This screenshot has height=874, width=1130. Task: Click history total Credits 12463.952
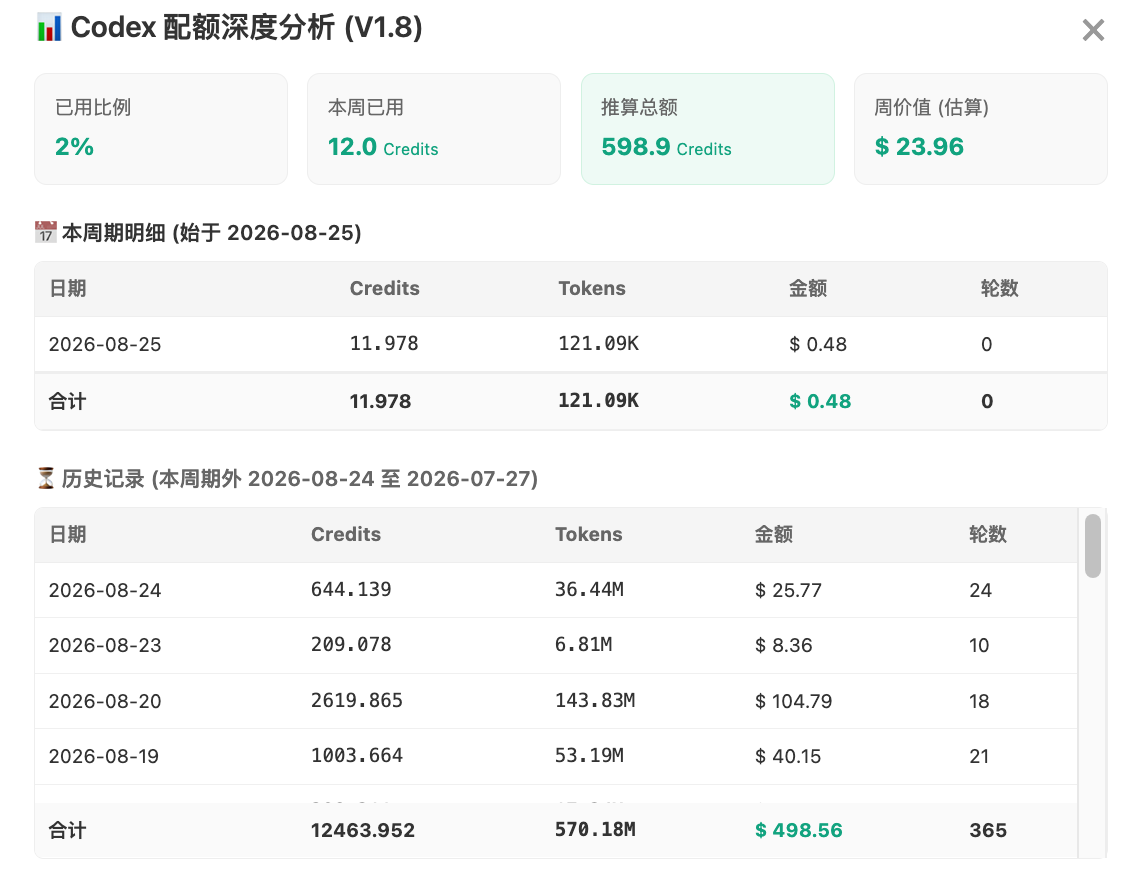point(362,830)
